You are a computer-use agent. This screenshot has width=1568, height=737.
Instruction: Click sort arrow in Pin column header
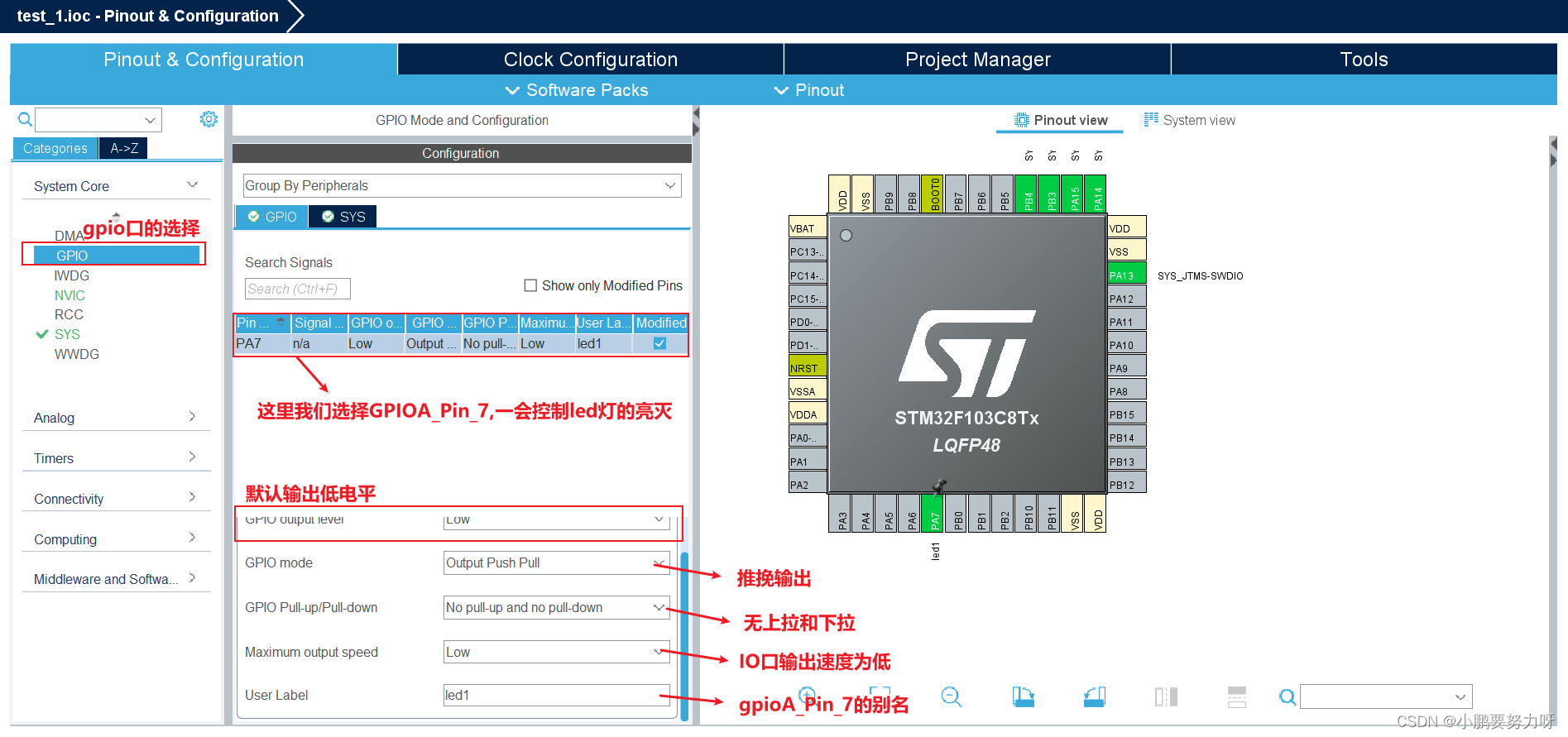(281, 323)
